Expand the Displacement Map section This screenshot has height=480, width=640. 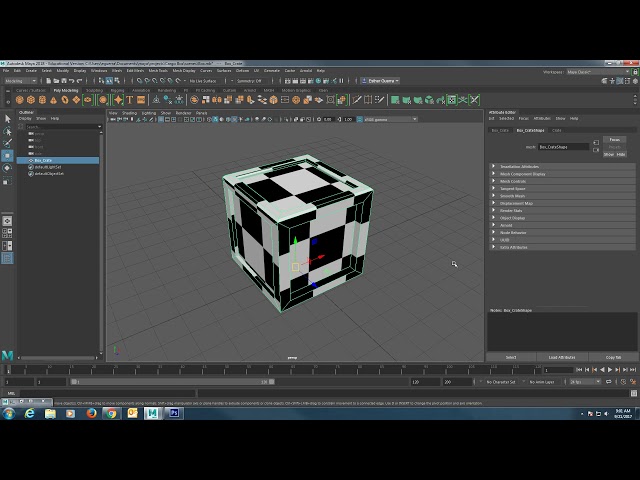562,203
